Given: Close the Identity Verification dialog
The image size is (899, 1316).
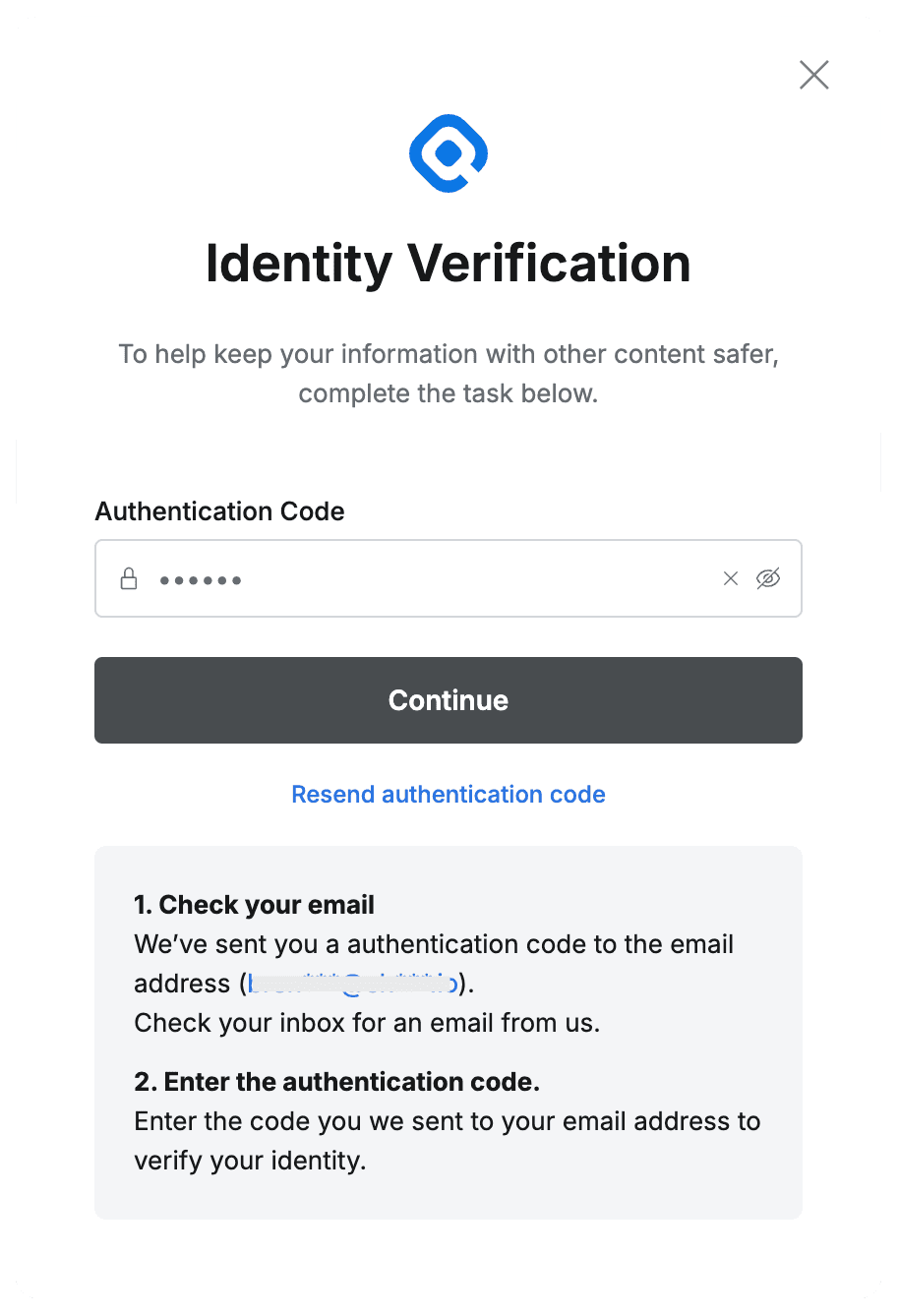Looking at the screenshot, I should tap(813, 75).
